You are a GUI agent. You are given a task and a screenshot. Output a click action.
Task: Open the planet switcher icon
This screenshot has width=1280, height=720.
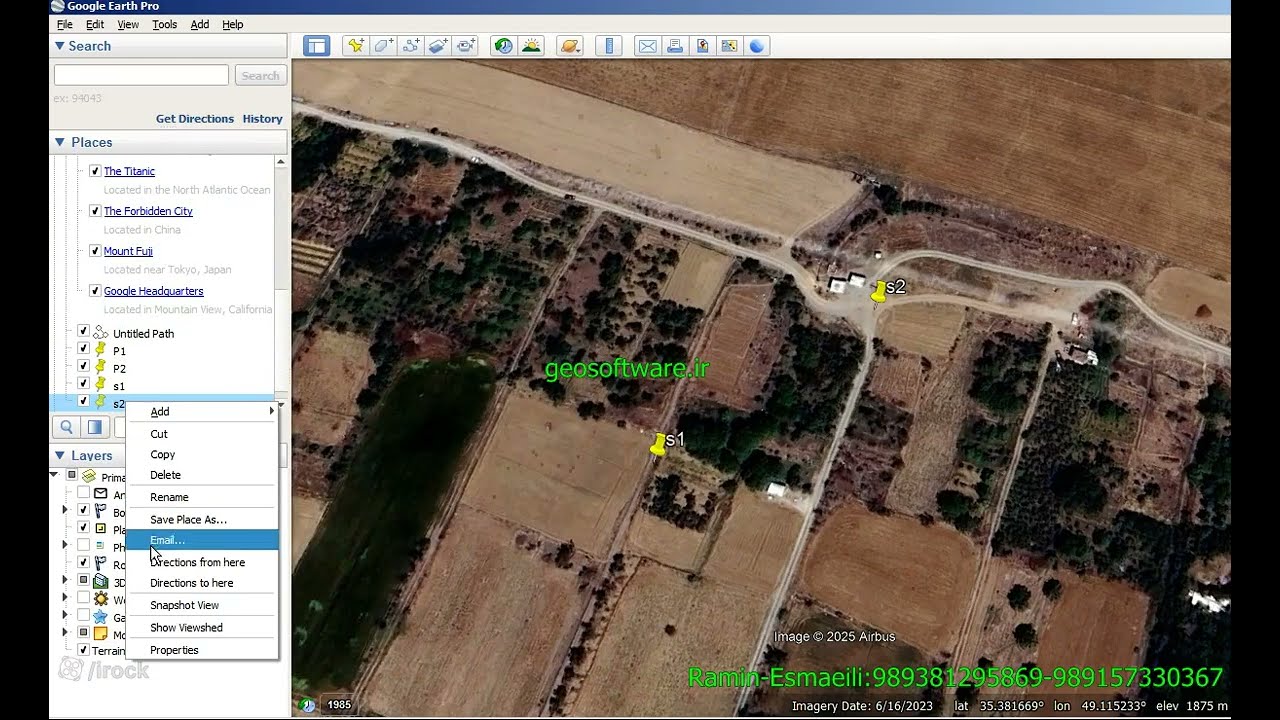[570, 45]
